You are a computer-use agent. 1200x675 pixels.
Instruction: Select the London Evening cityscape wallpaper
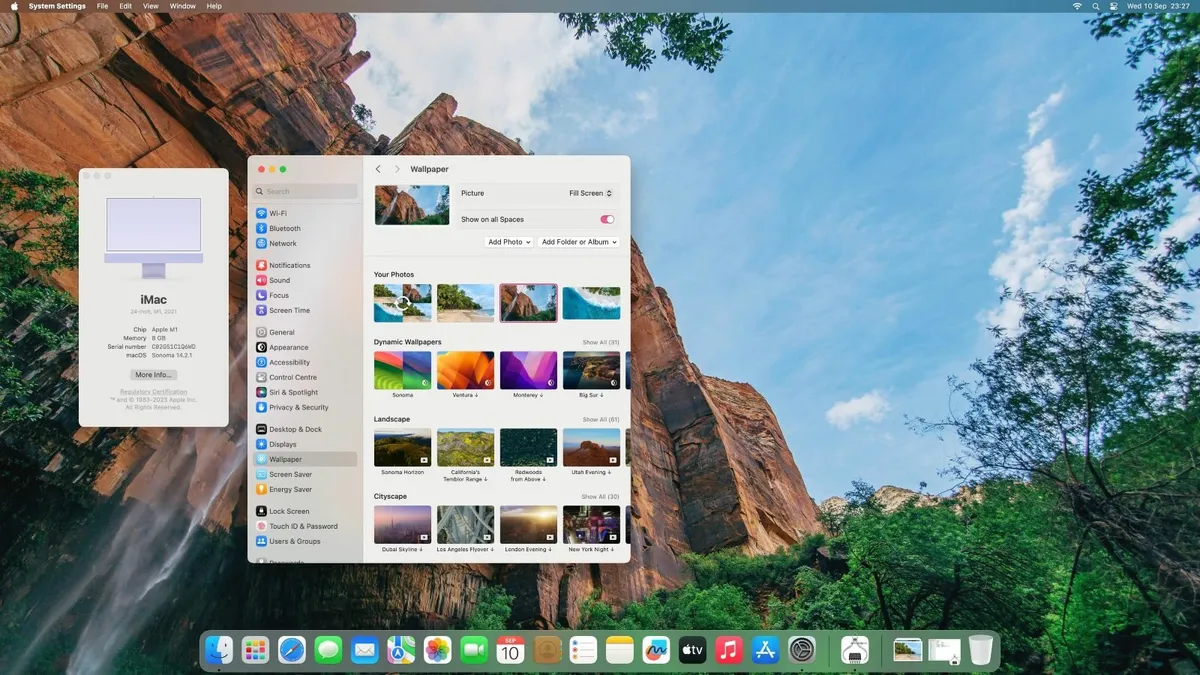click(528, 525)
